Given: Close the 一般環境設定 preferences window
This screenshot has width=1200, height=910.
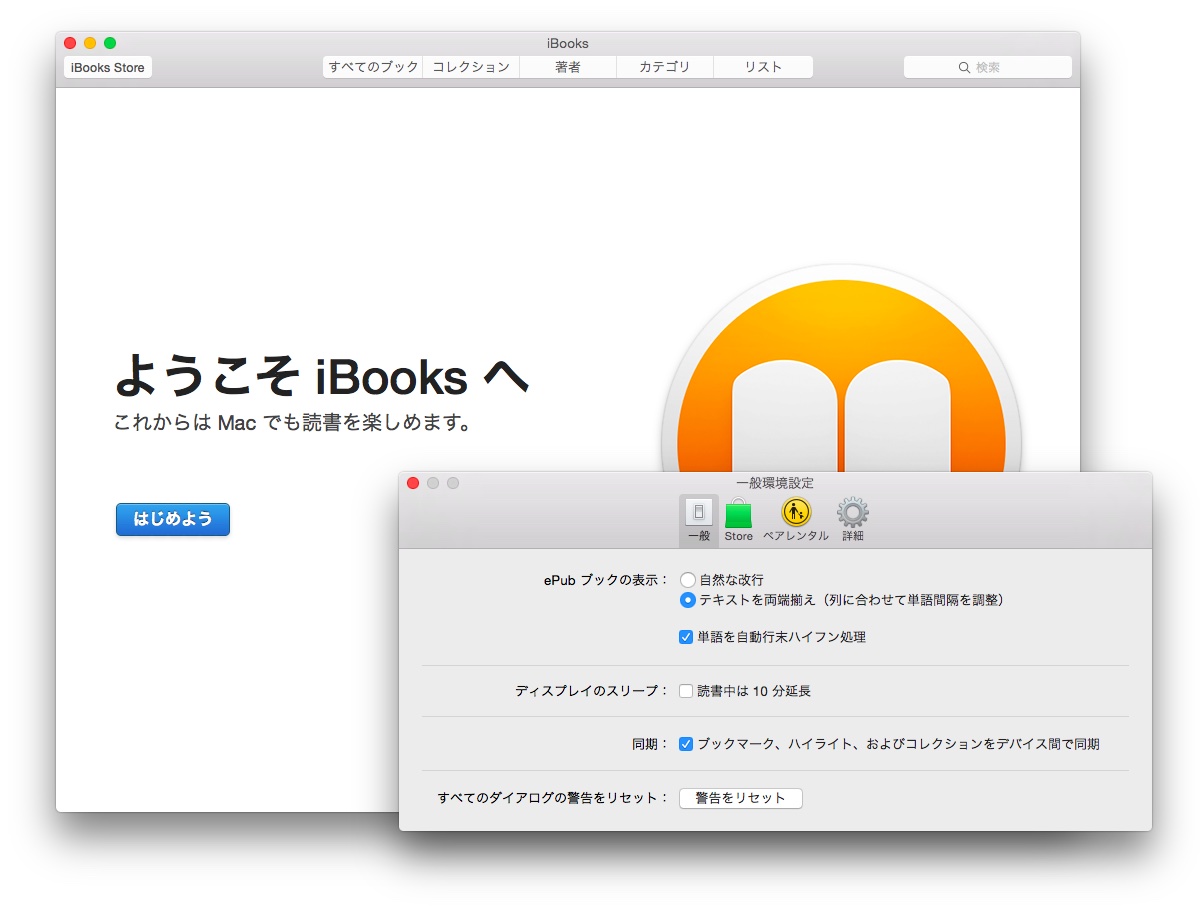Looking at the screenshot, I should [x=413, y=483].
